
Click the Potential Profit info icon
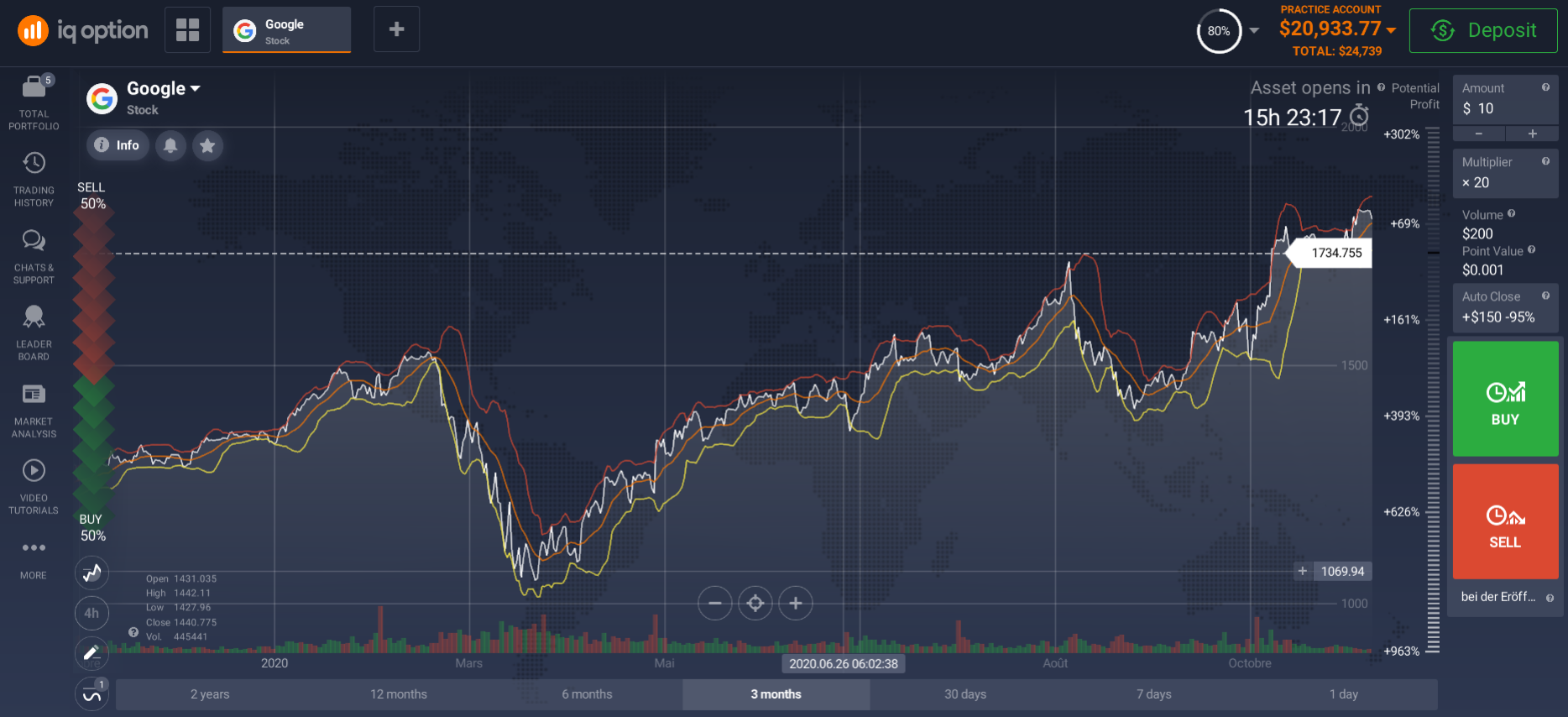click(1381, 87)
